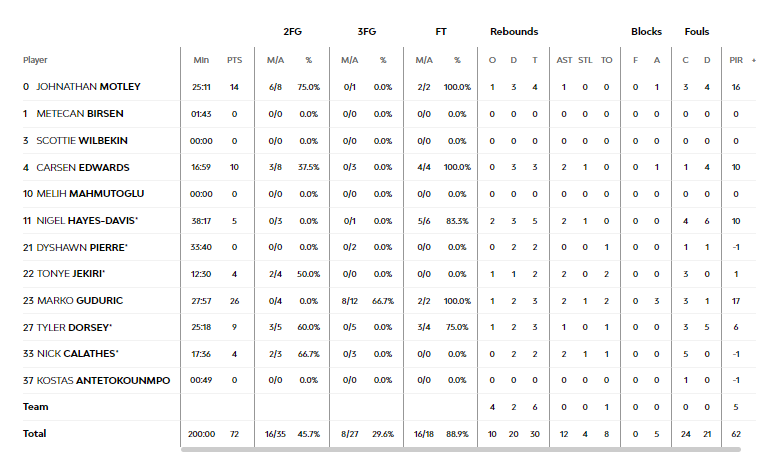Screen dimensions: 758x452
Task: Open Nick Calathes player link
Action: click(x=77, y=354)
